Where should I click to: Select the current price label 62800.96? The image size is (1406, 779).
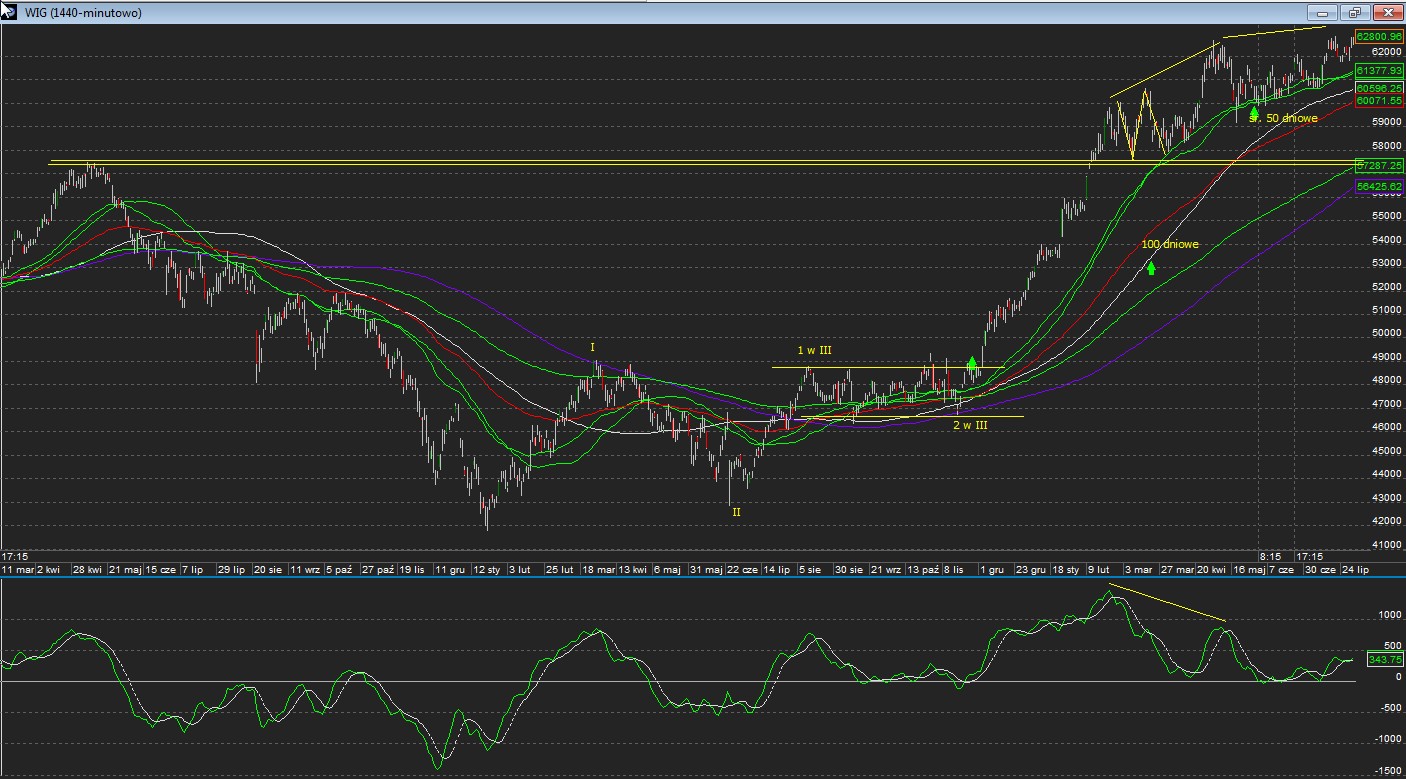coord(1379,37)
